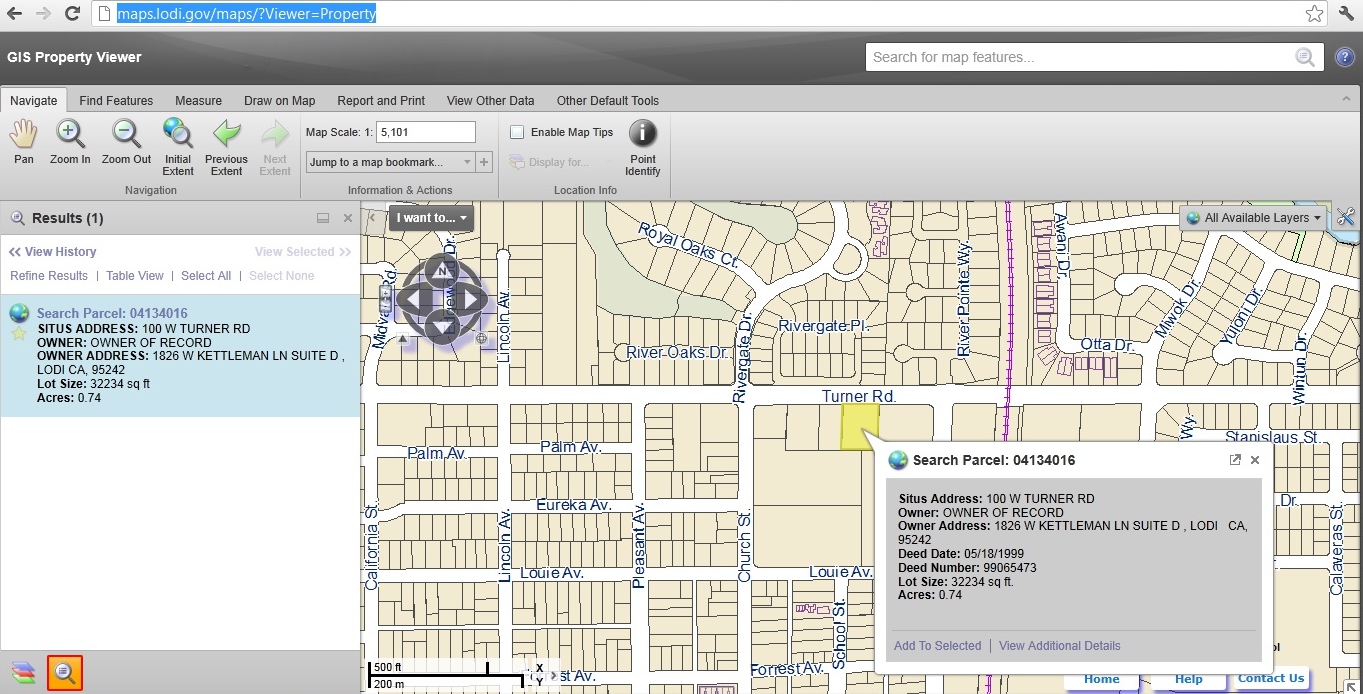The width and height of the screenshot is (1363, 694).
Task: Open search results panel icon
Action: [64, 672]
